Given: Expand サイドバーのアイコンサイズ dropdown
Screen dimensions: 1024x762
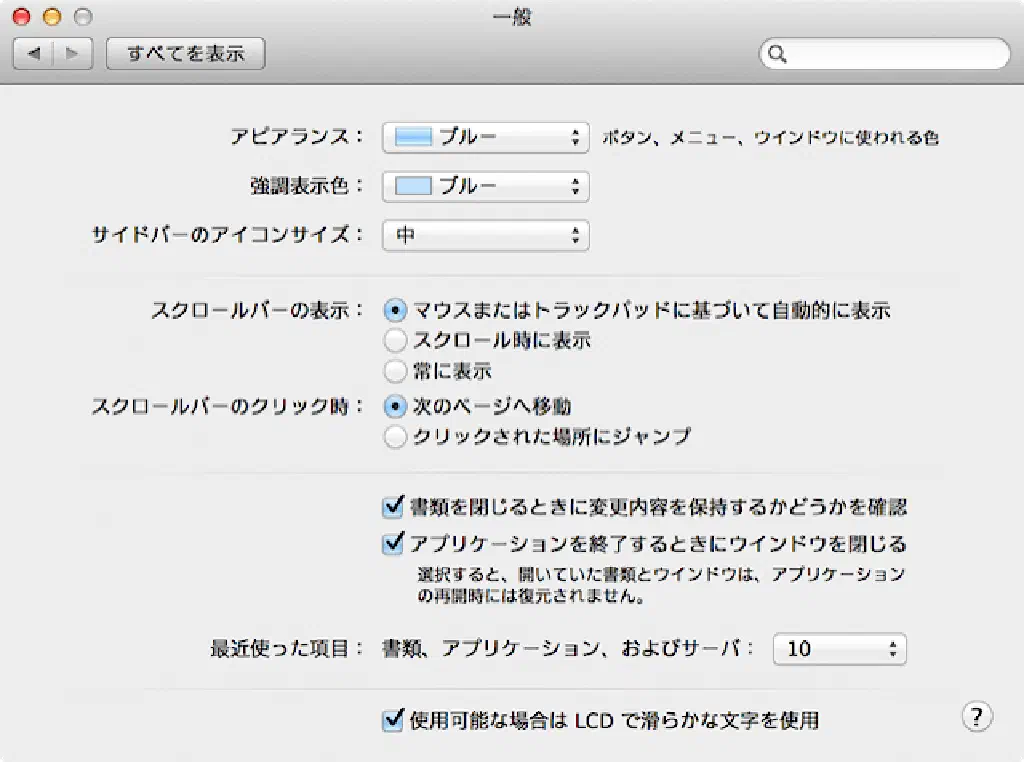Looking at the screenshot, I should [x=485, y=236].
